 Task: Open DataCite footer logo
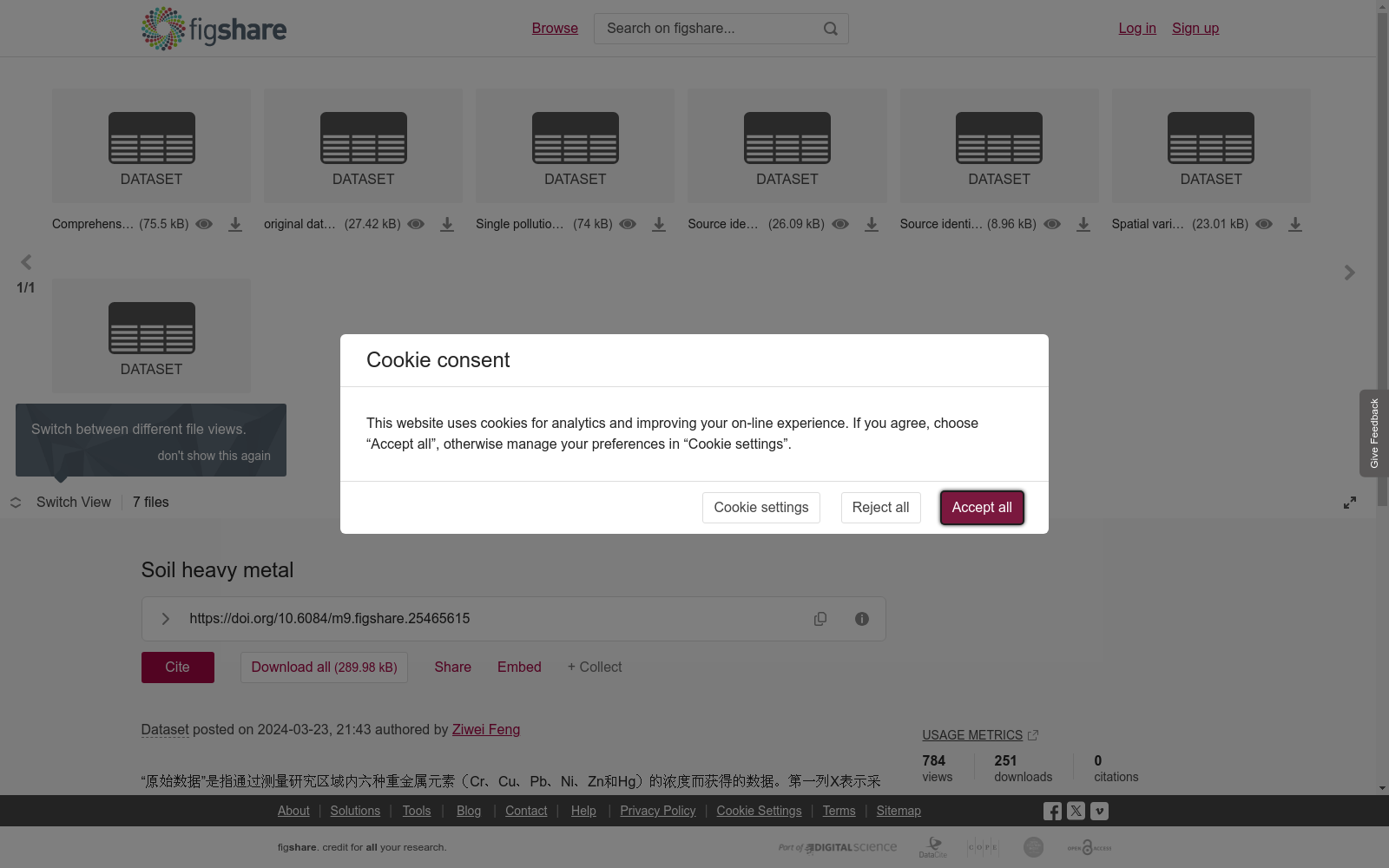[934, 847]
